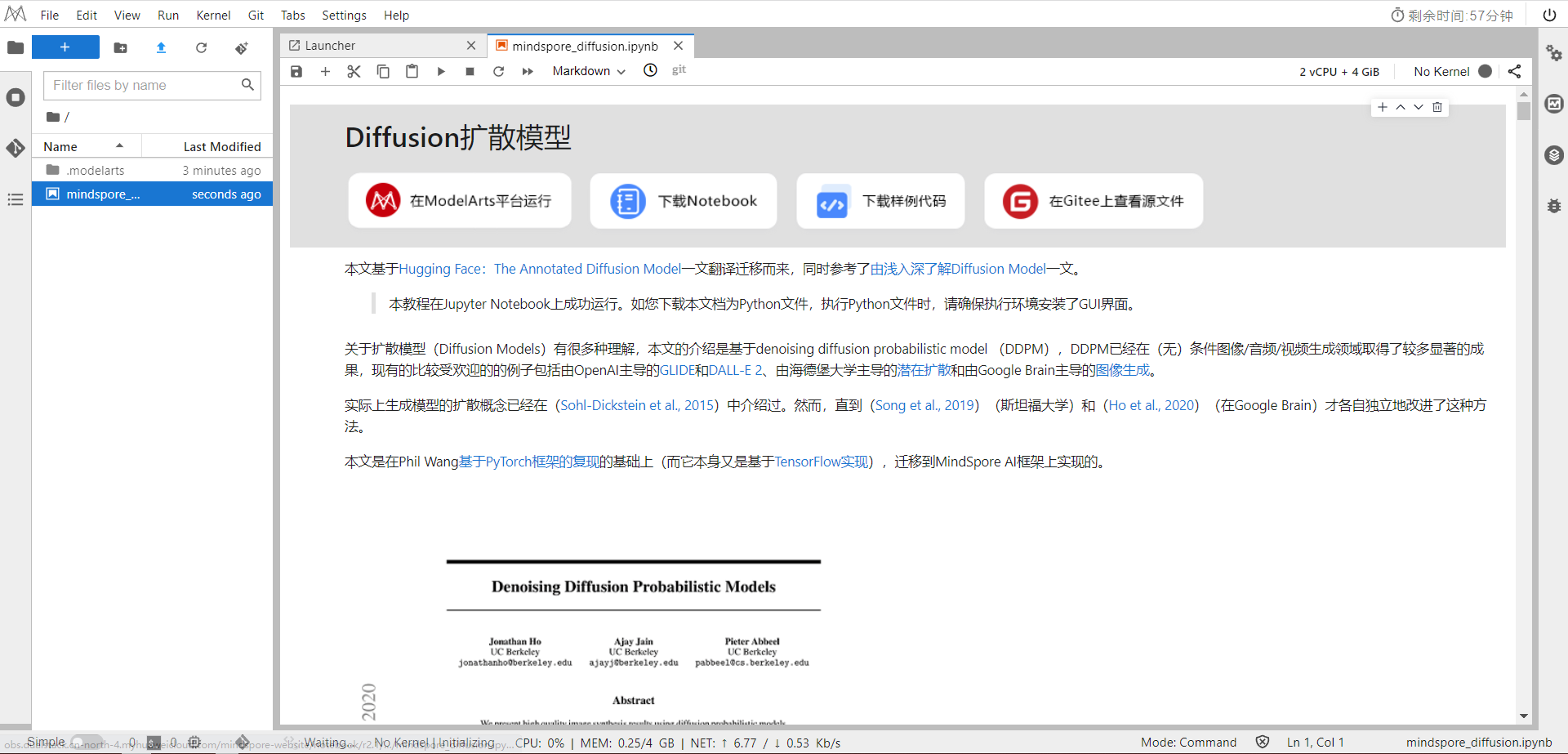Click No Kernel to select kernel
This screenshot has height=754, width=1568.
coord(1441,72)
